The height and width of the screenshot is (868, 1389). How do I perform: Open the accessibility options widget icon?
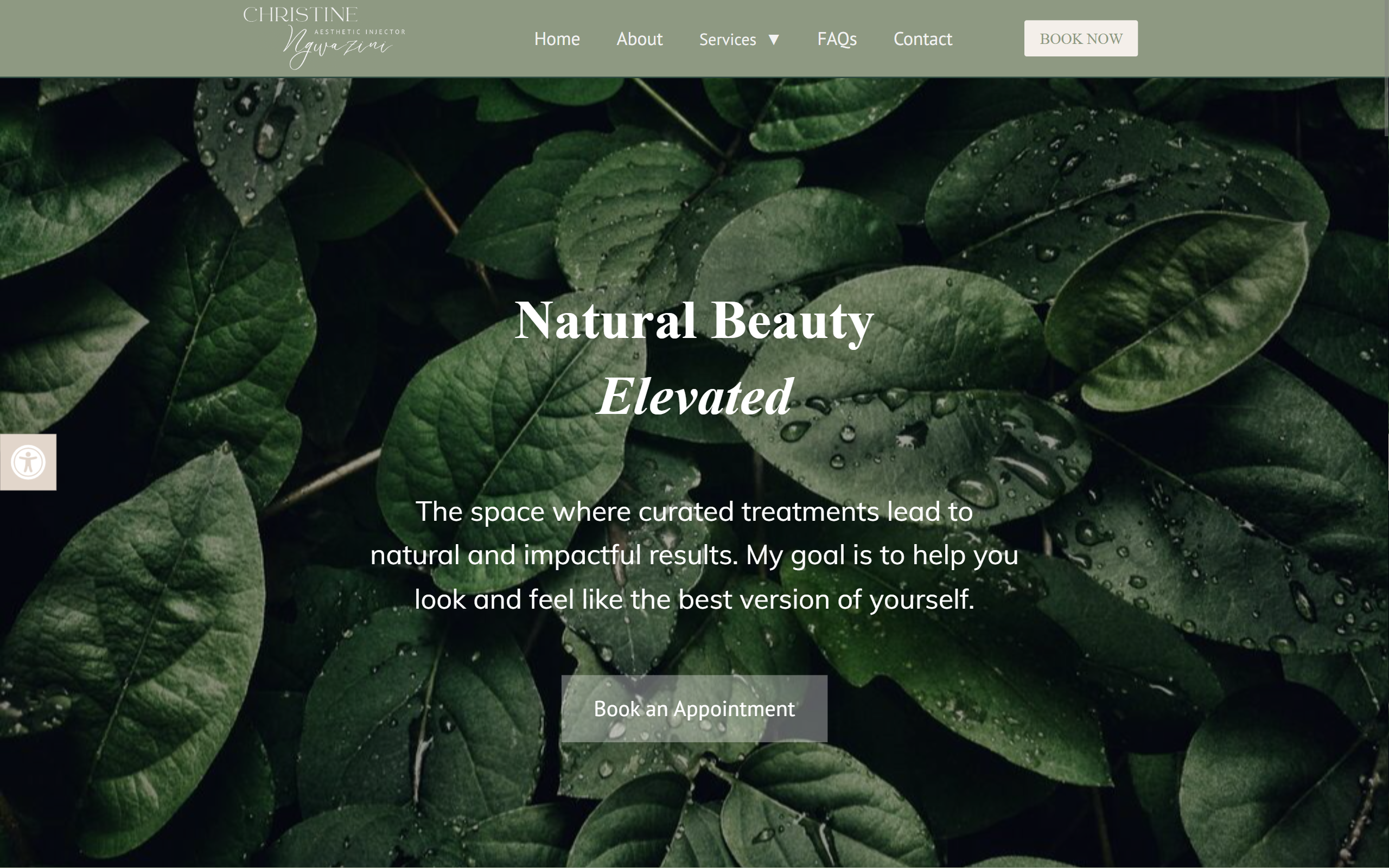(28, 462)
